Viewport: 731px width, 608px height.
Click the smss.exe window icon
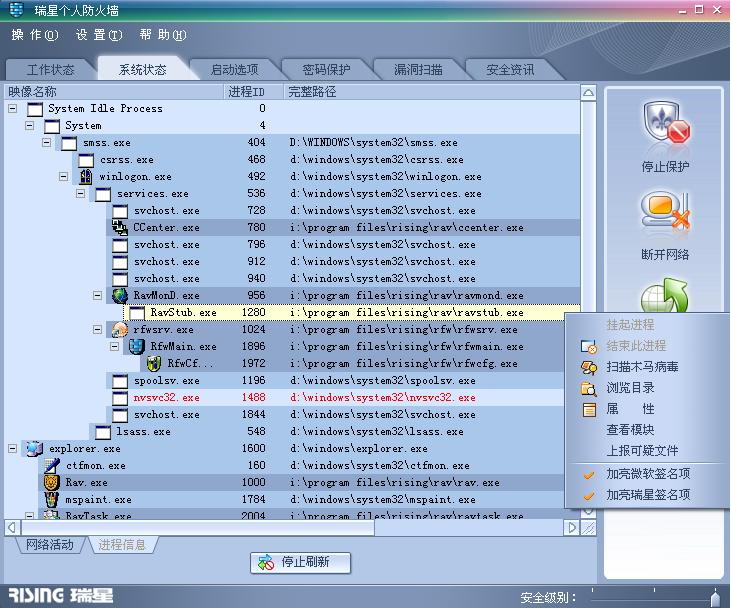[69, 143]
